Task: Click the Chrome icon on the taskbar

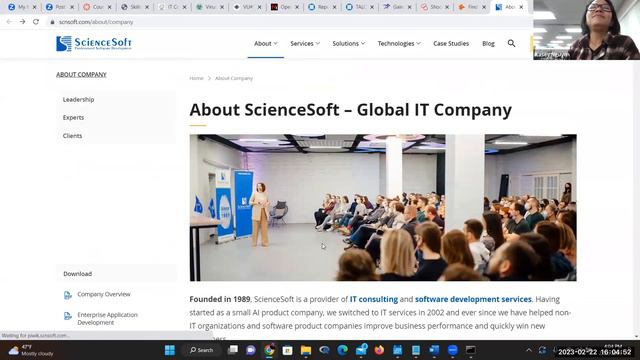Action: tap(269, 350)
